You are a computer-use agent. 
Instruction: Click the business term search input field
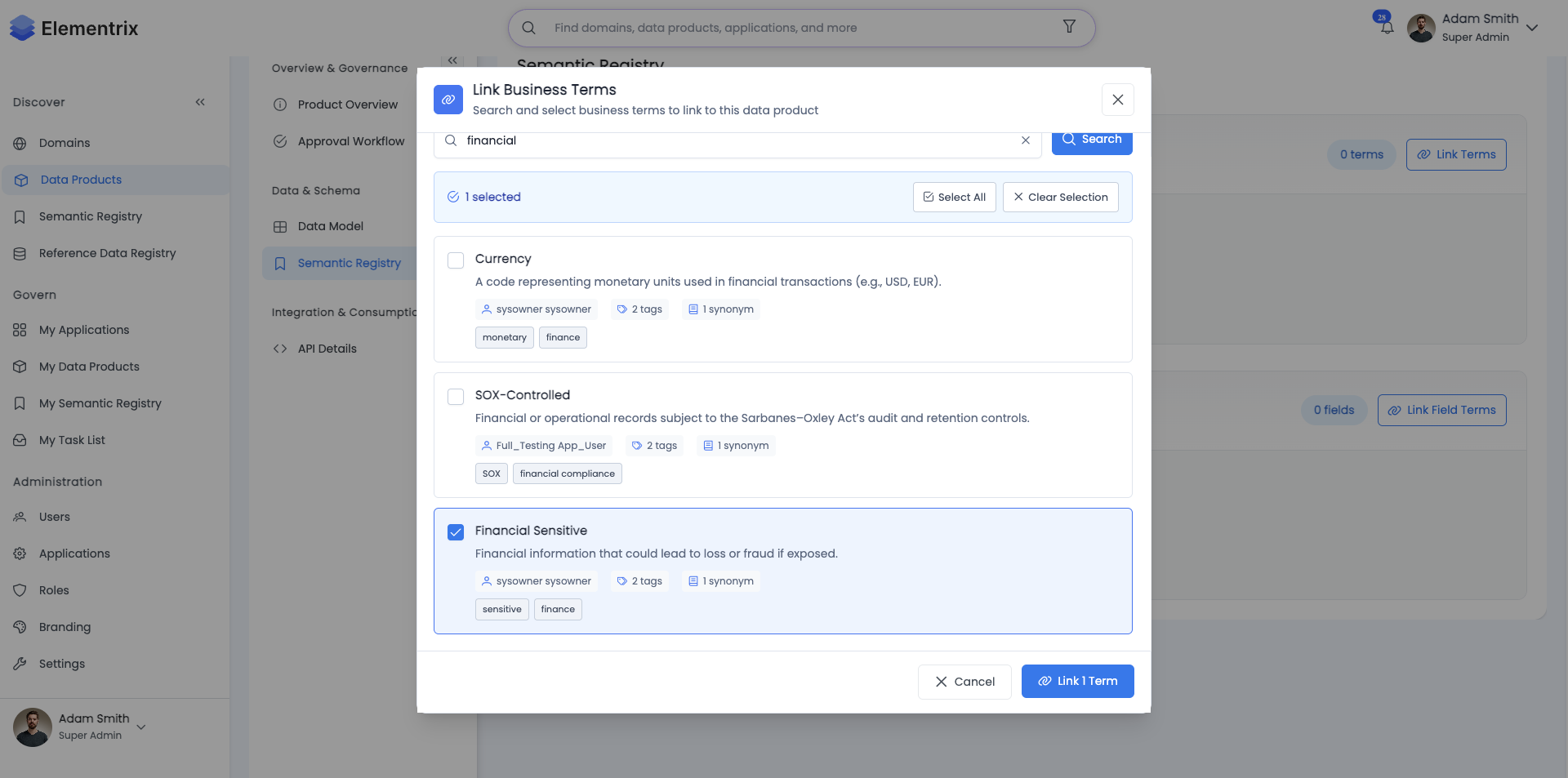735,141
